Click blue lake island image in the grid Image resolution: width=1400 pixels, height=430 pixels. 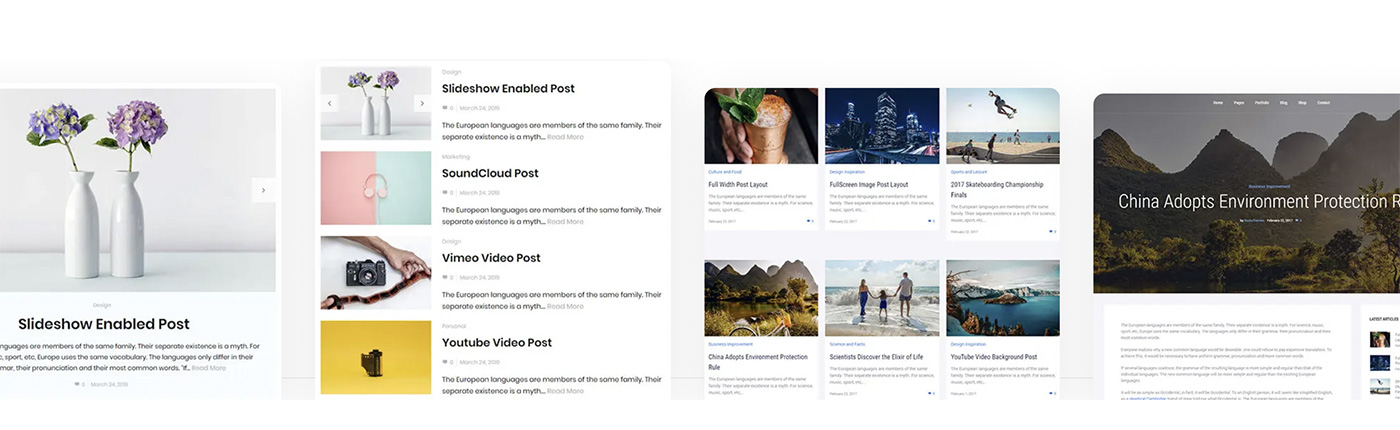click(1003, 298)
